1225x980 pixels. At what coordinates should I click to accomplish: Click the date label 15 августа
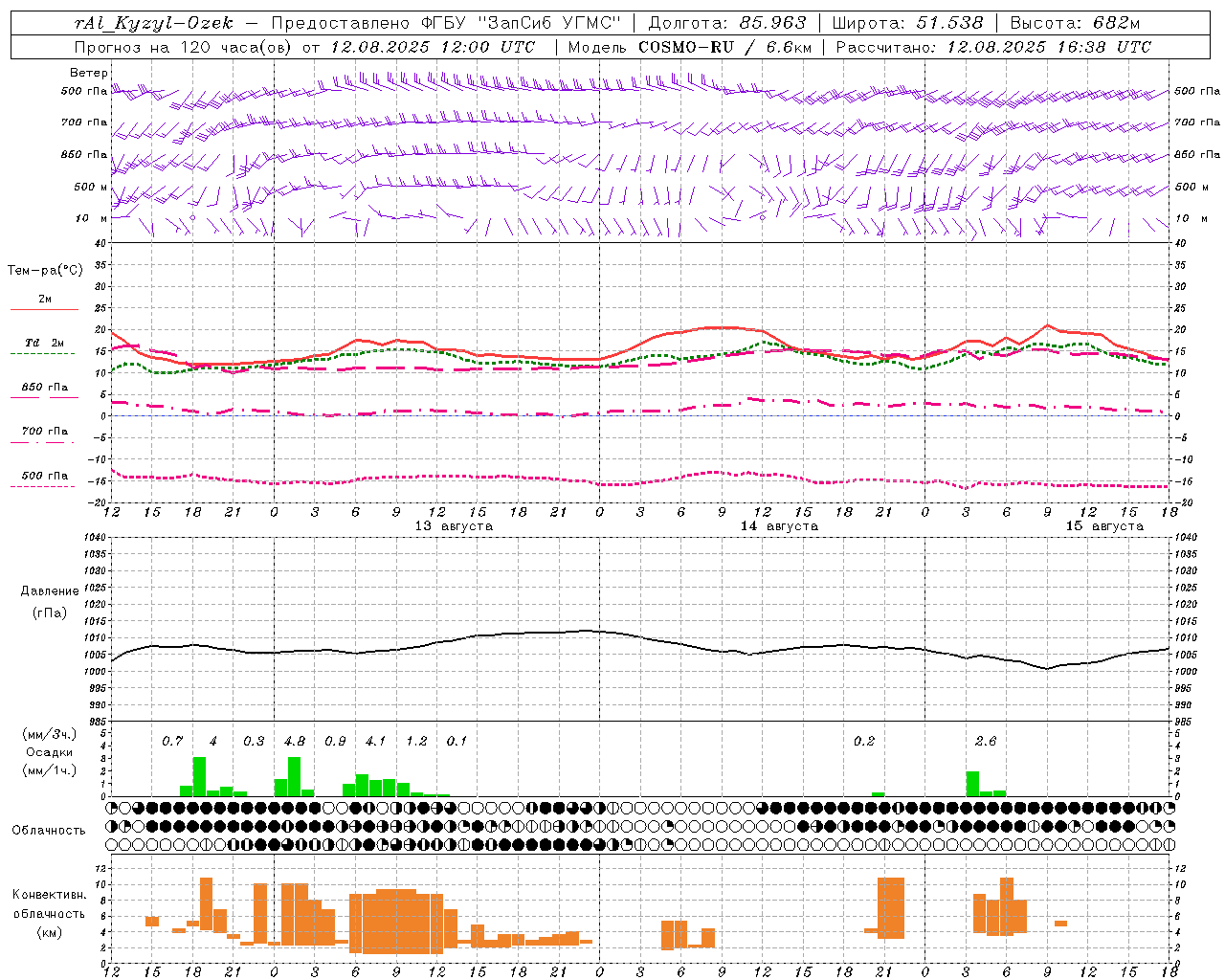(1104, 526)
